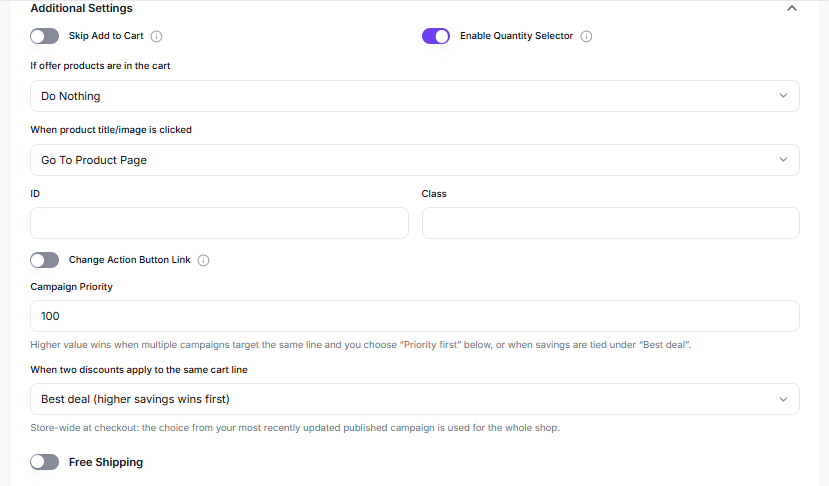Image resolution: width=829 pixels, height=486 pixels.
Task: Click label When two discounts apply to the same cart line
Action: click(x=139, y=370)
